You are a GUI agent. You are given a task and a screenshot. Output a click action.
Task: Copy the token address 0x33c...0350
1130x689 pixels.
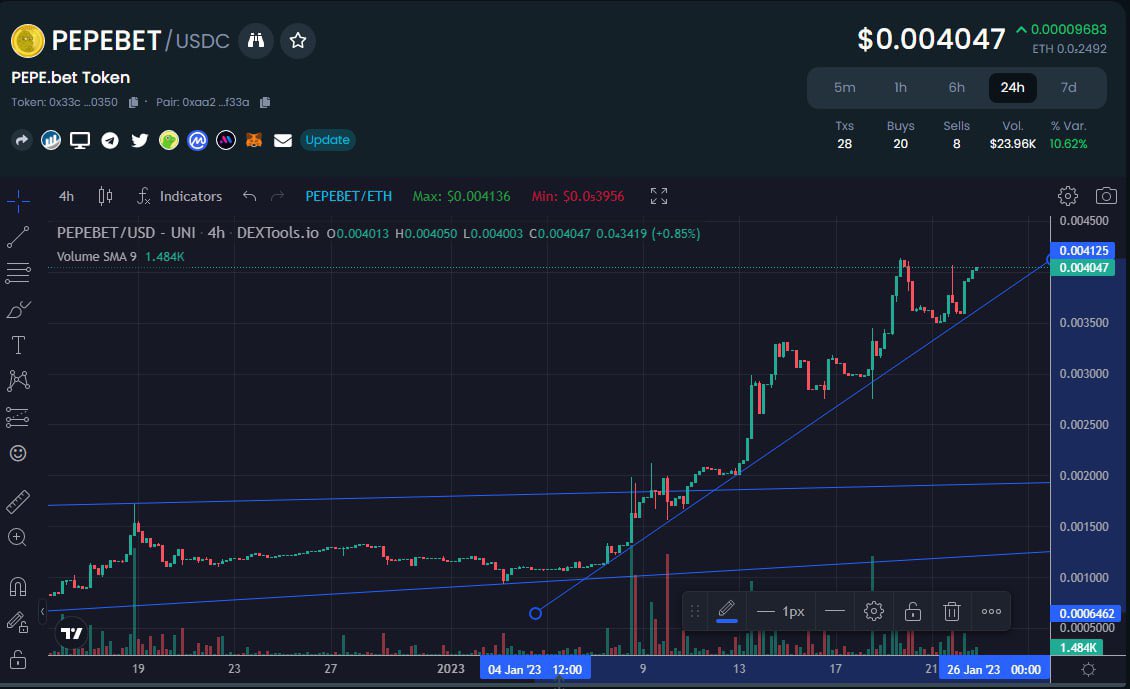tap(133, 102)
